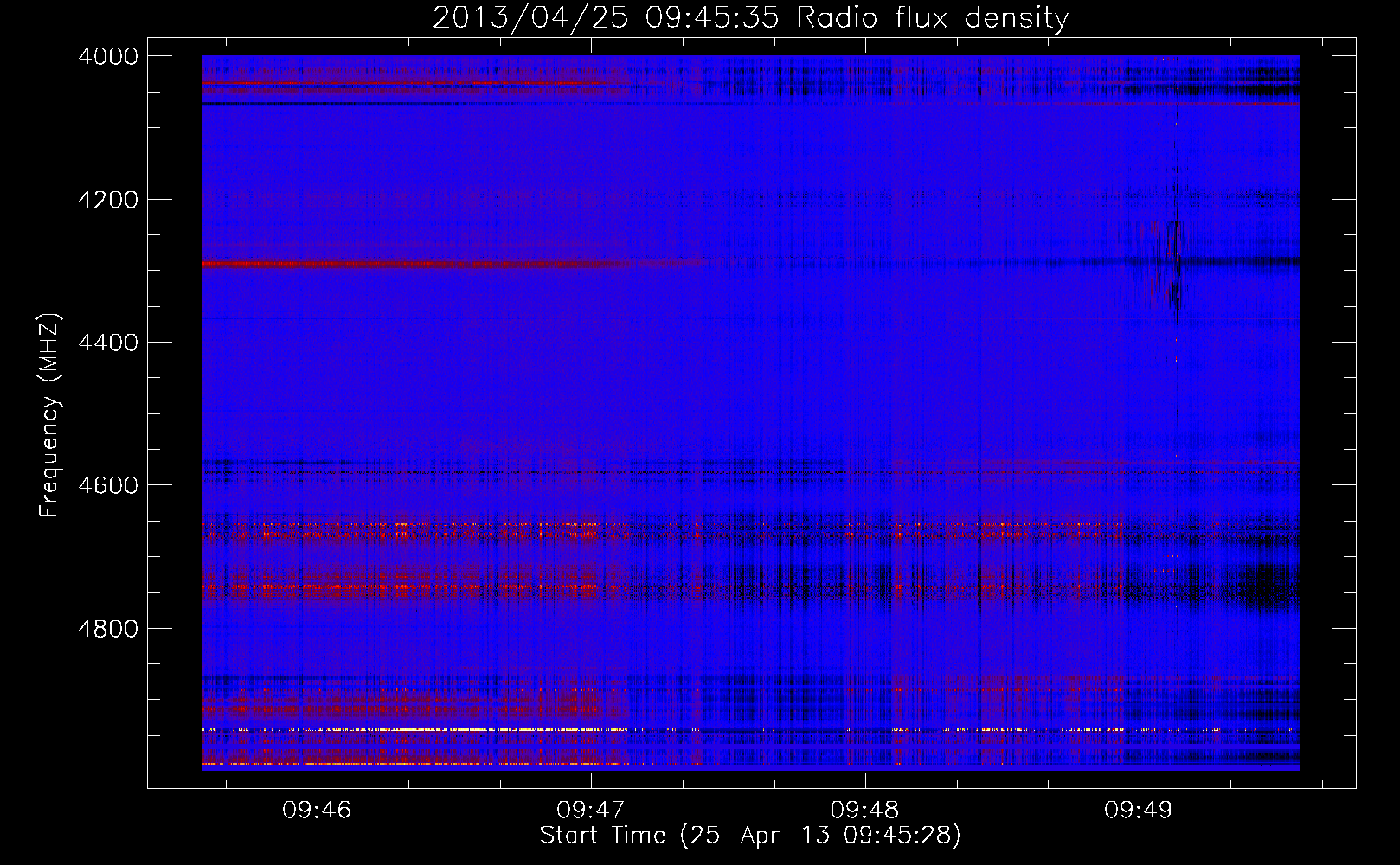Click the plot title "2013/04/25 09:45:35 Radio flux density"
Screen dimensions: 1400x865
[750, 17]
